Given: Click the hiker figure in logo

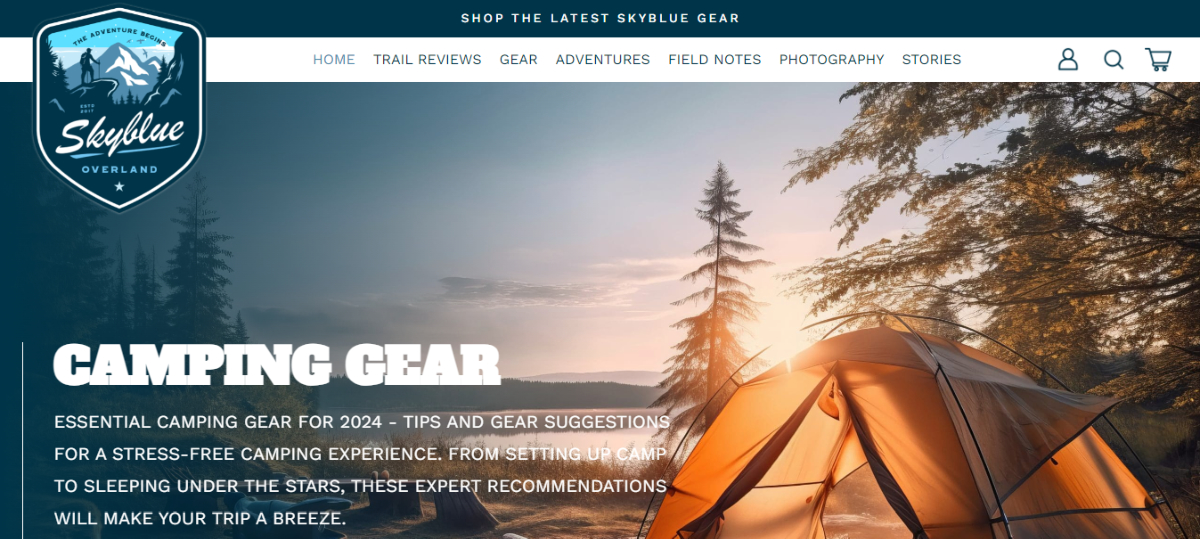Looking at the screenshot, I should 86,68.
